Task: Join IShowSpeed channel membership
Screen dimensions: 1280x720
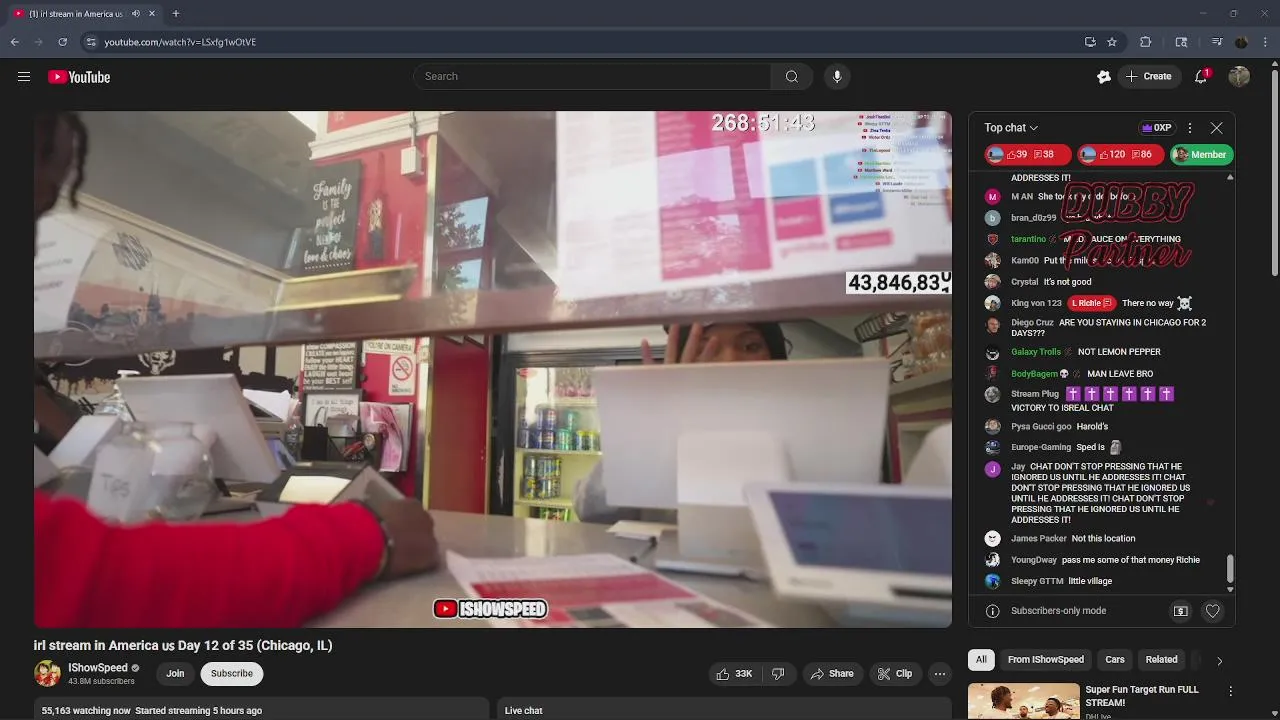Action: coord(175,674)
